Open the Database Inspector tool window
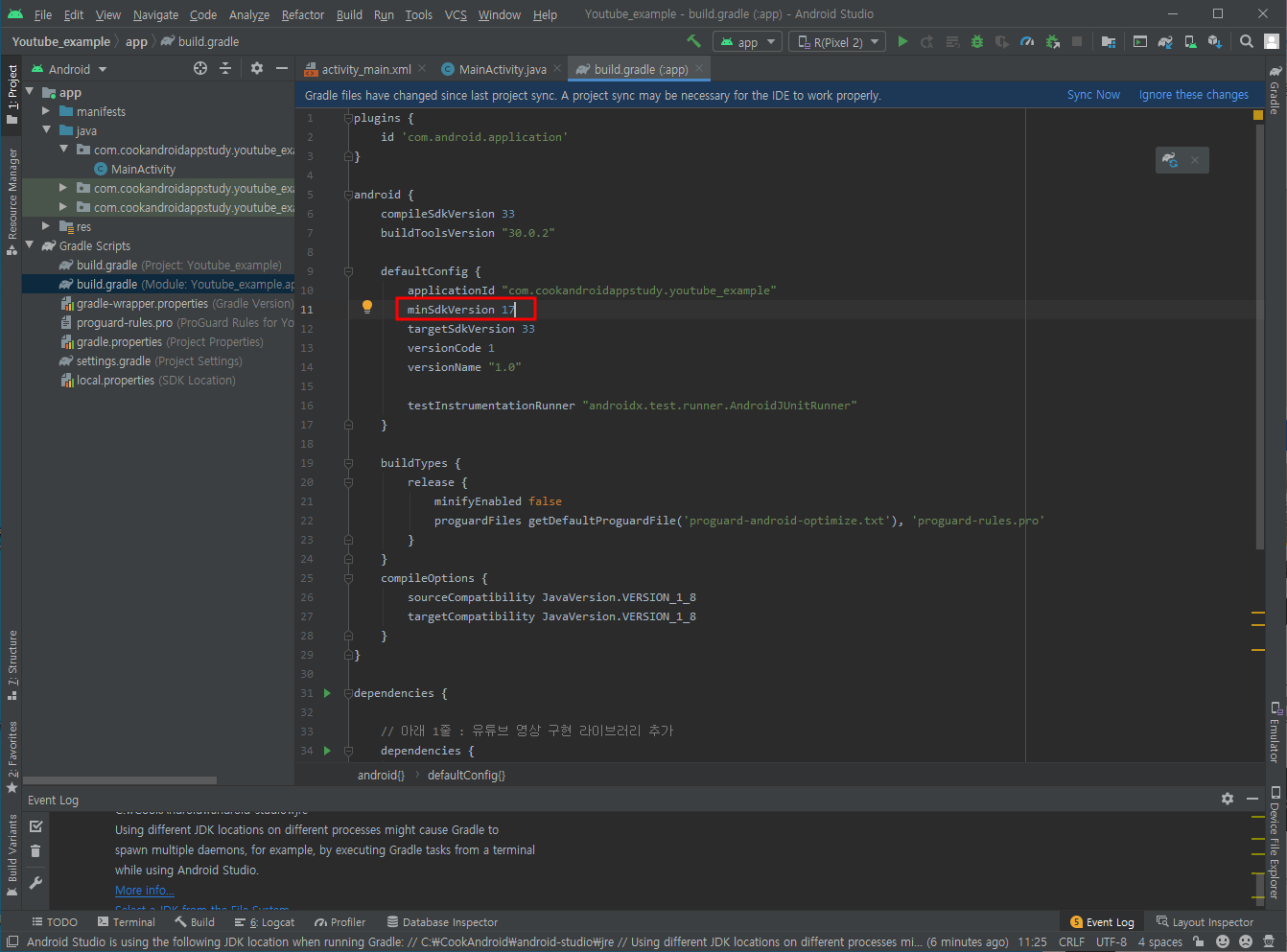Image resolution: width=1287 pixels, height=952 pixels. click(x=442, y=922)
